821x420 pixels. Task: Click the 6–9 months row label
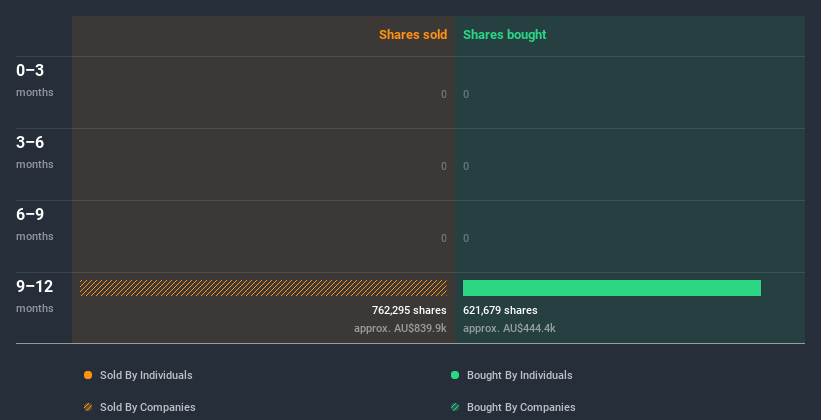(x=35, y=224)
